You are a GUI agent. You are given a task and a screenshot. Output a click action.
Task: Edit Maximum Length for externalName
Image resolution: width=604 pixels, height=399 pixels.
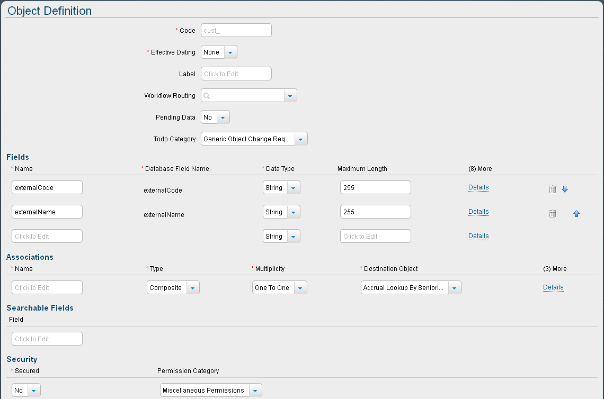375,212
